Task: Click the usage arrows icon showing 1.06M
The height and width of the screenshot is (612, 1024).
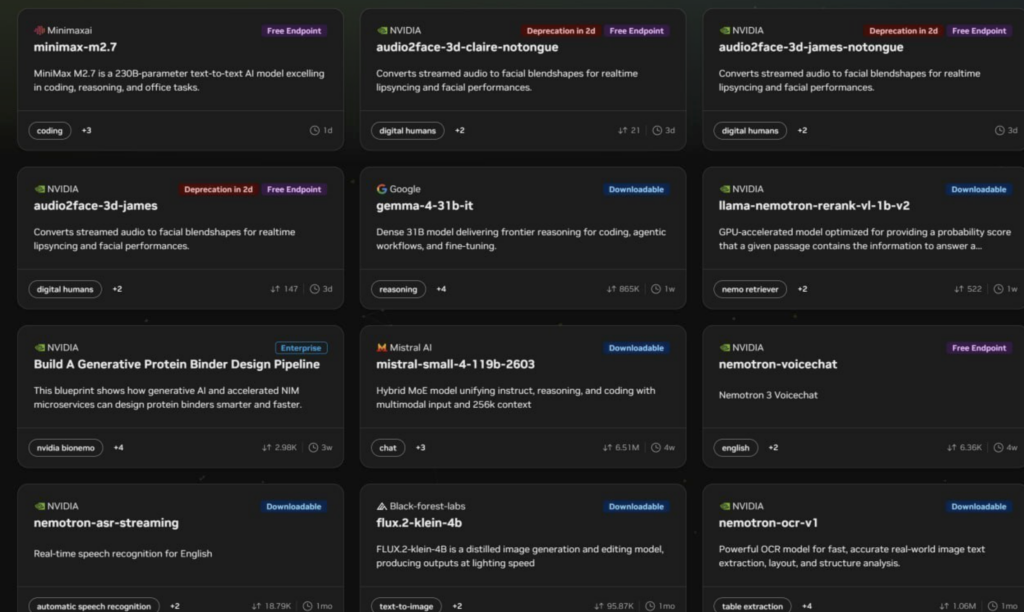Action: click(944, 606)
